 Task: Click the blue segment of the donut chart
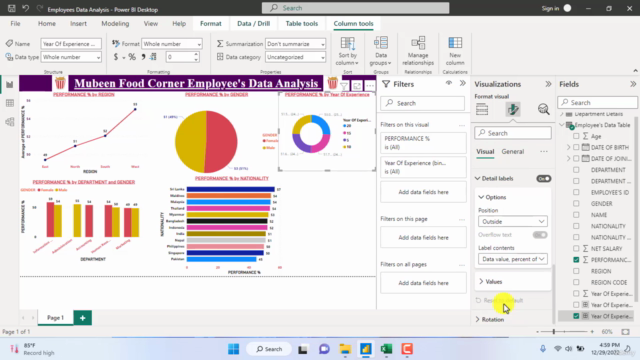323,124
